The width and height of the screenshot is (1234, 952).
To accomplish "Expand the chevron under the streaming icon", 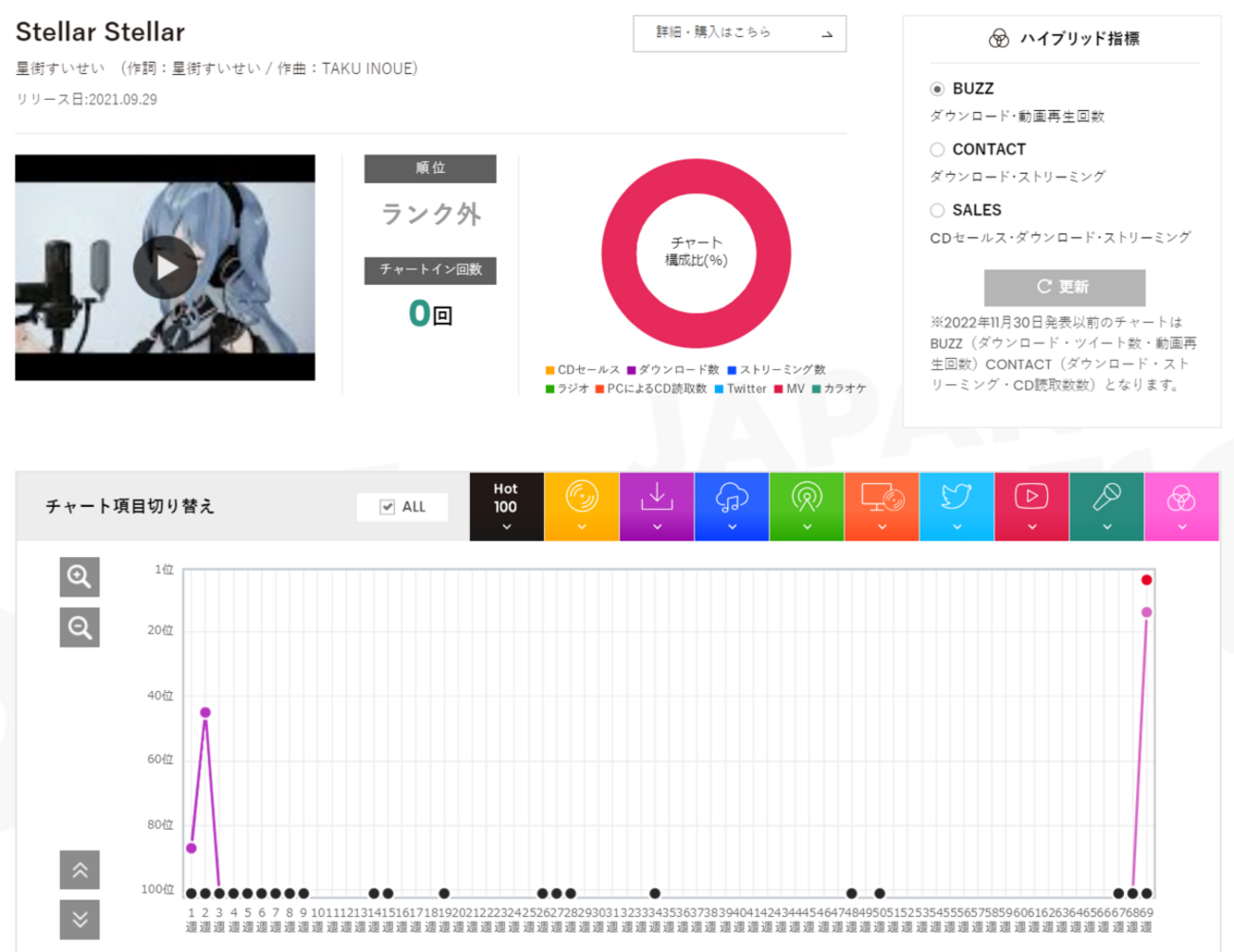I will tap(732, 527).
